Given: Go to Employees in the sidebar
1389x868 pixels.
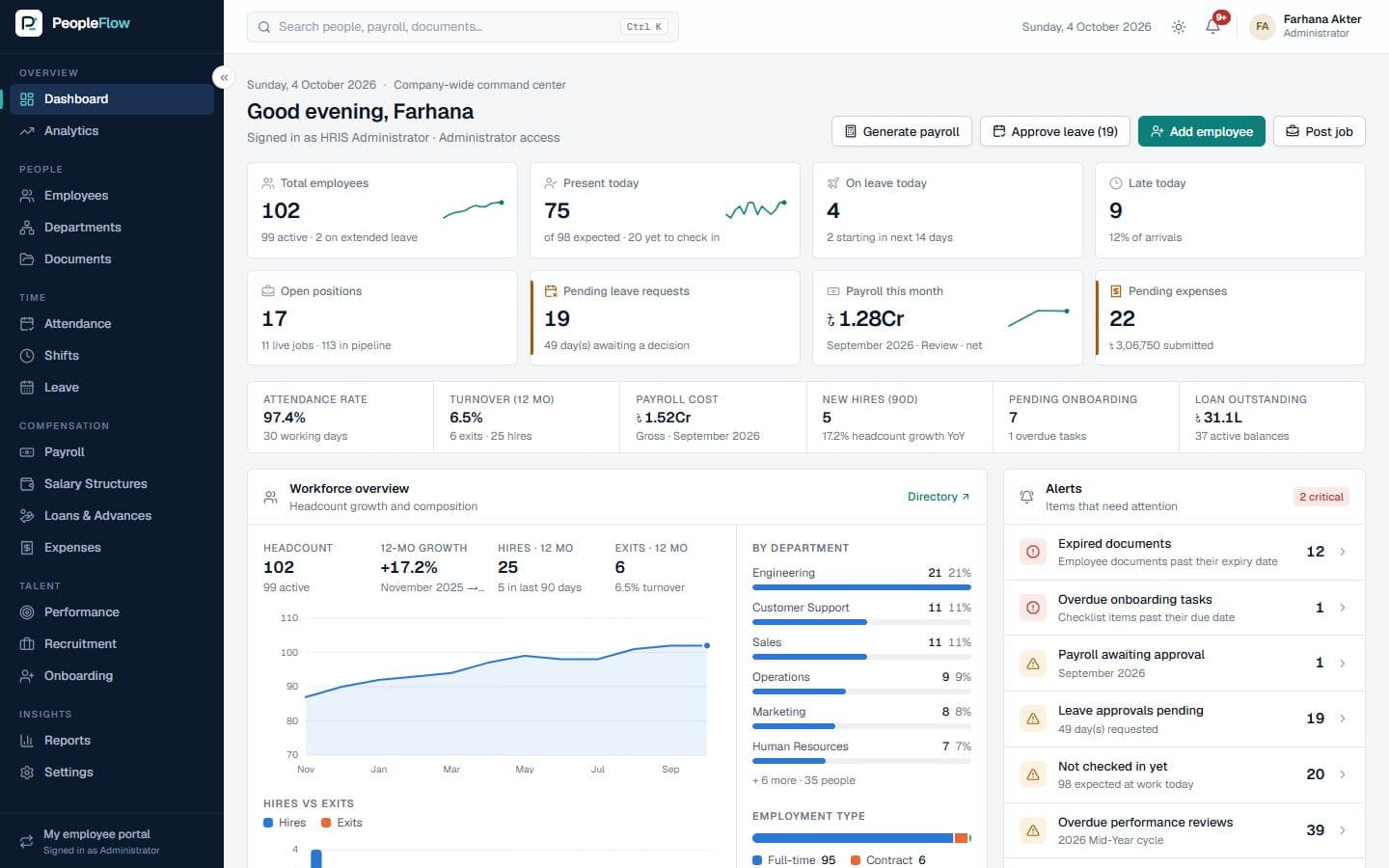Looking at the screenshot, I should coord(112,196).
